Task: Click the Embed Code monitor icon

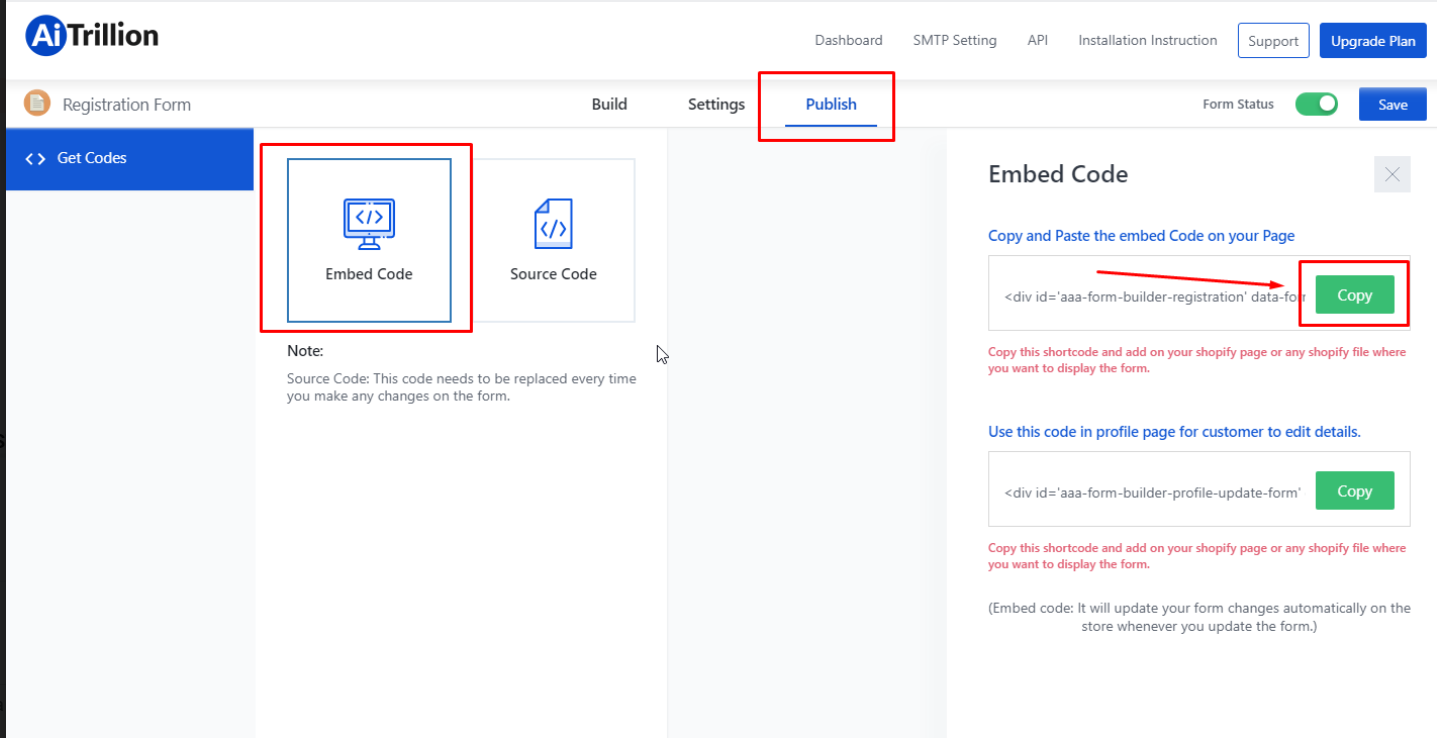Action: pos(369,223)
